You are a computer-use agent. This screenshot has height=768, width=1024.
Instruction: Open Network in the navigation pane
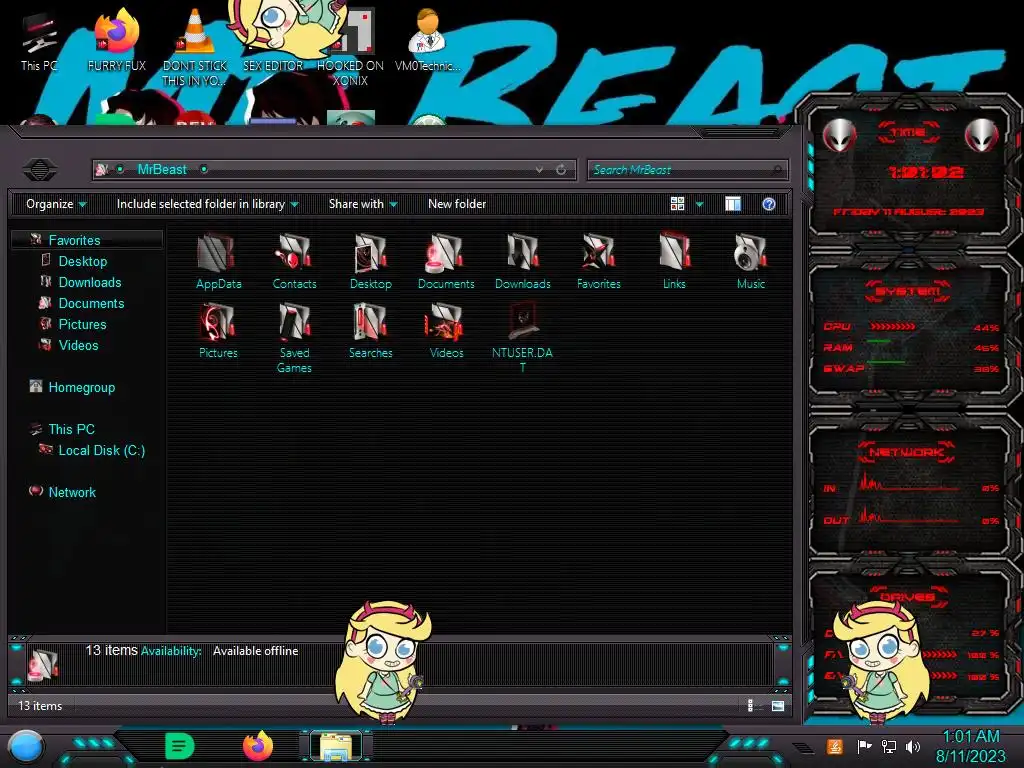tap(72, 492)
